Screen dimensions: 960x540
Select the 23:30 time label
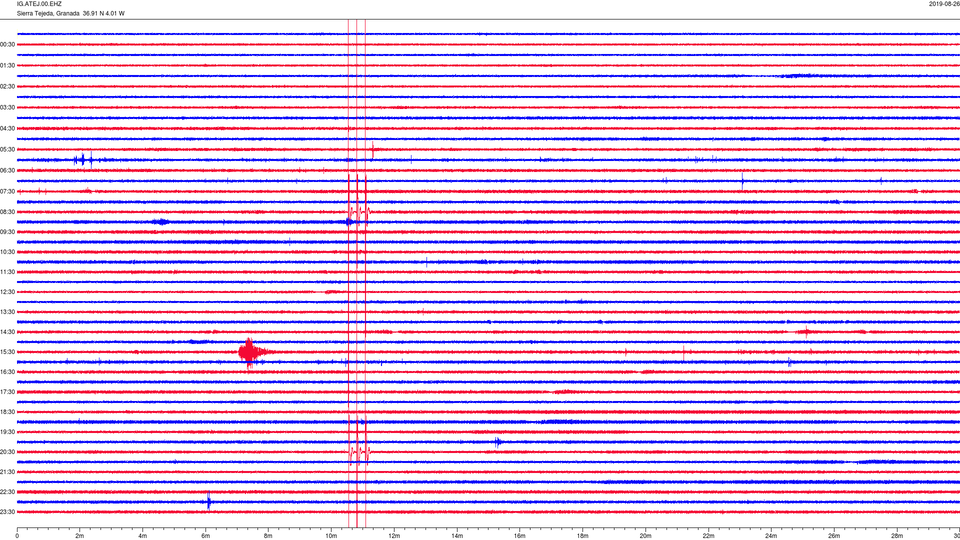[7, 512]
